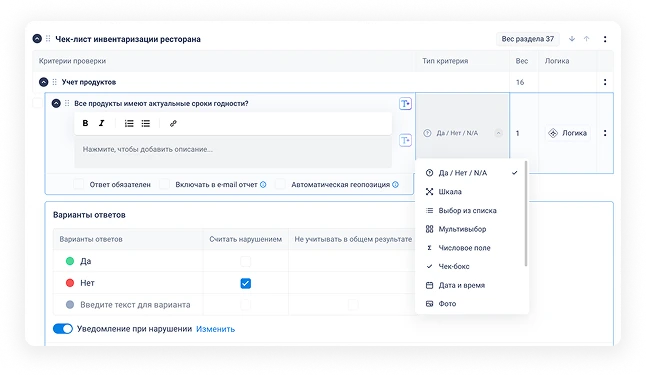Select the row checkbox left of the question
Viewport: 646px width, 375px height.
click(37, 103)
